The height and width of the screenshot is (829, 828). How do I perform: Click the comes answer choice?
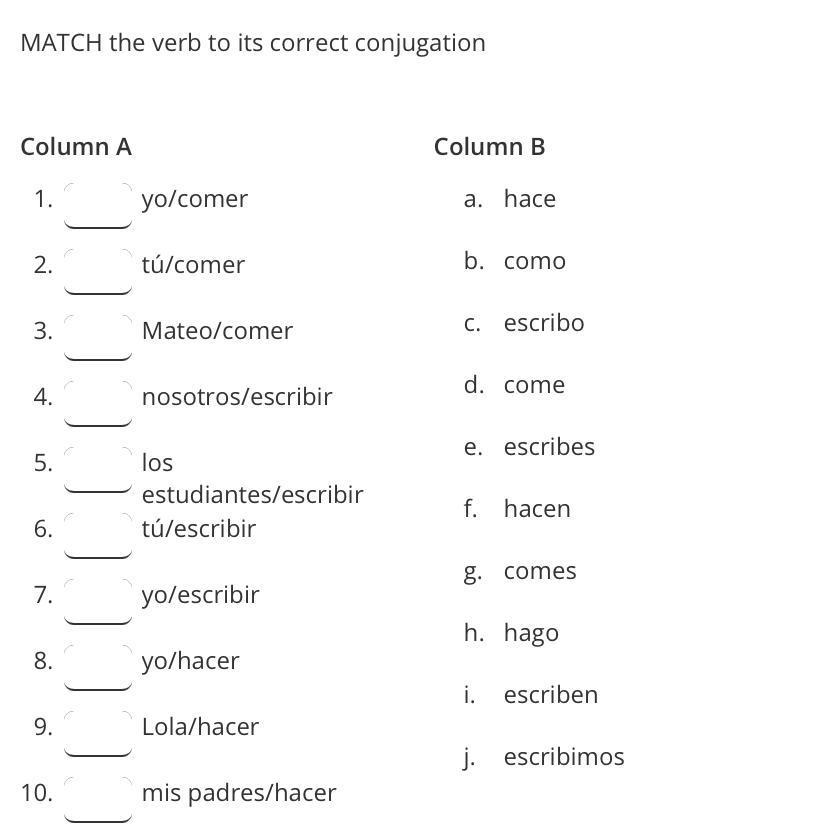tap(540, 571)
